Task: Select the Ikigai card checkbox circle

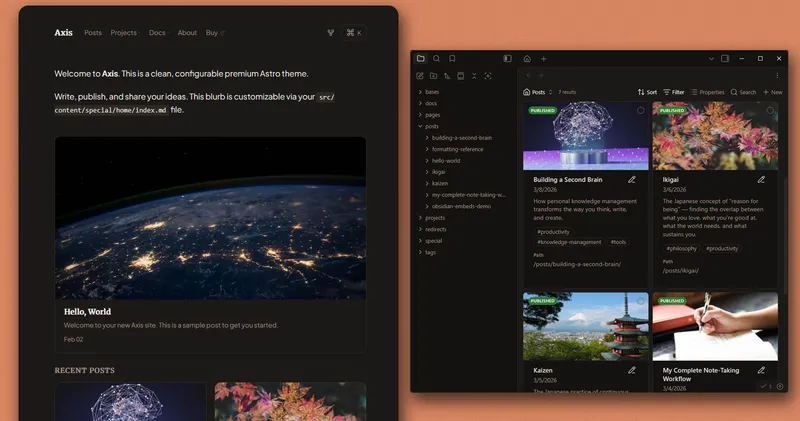Action: [770, 110]
